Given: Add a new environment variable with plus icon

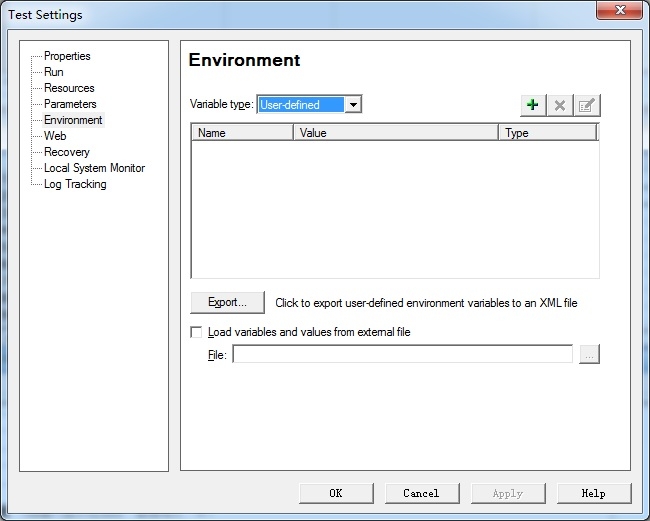Looking at the screenshot, I should point(533,105).
